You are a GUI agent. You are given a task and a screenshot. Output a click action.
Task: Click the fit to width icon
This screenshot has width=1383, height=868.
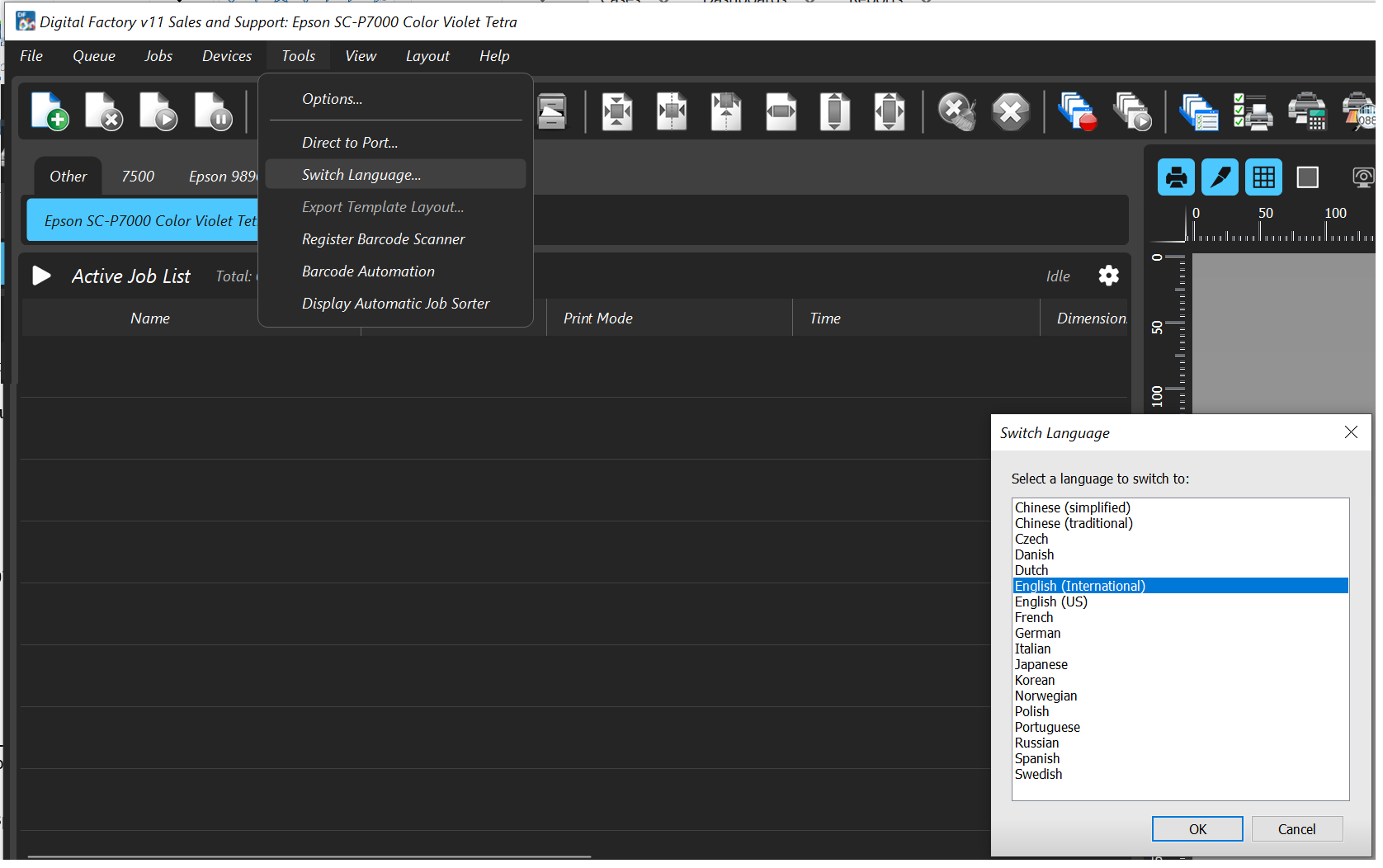tap(781, 111)
